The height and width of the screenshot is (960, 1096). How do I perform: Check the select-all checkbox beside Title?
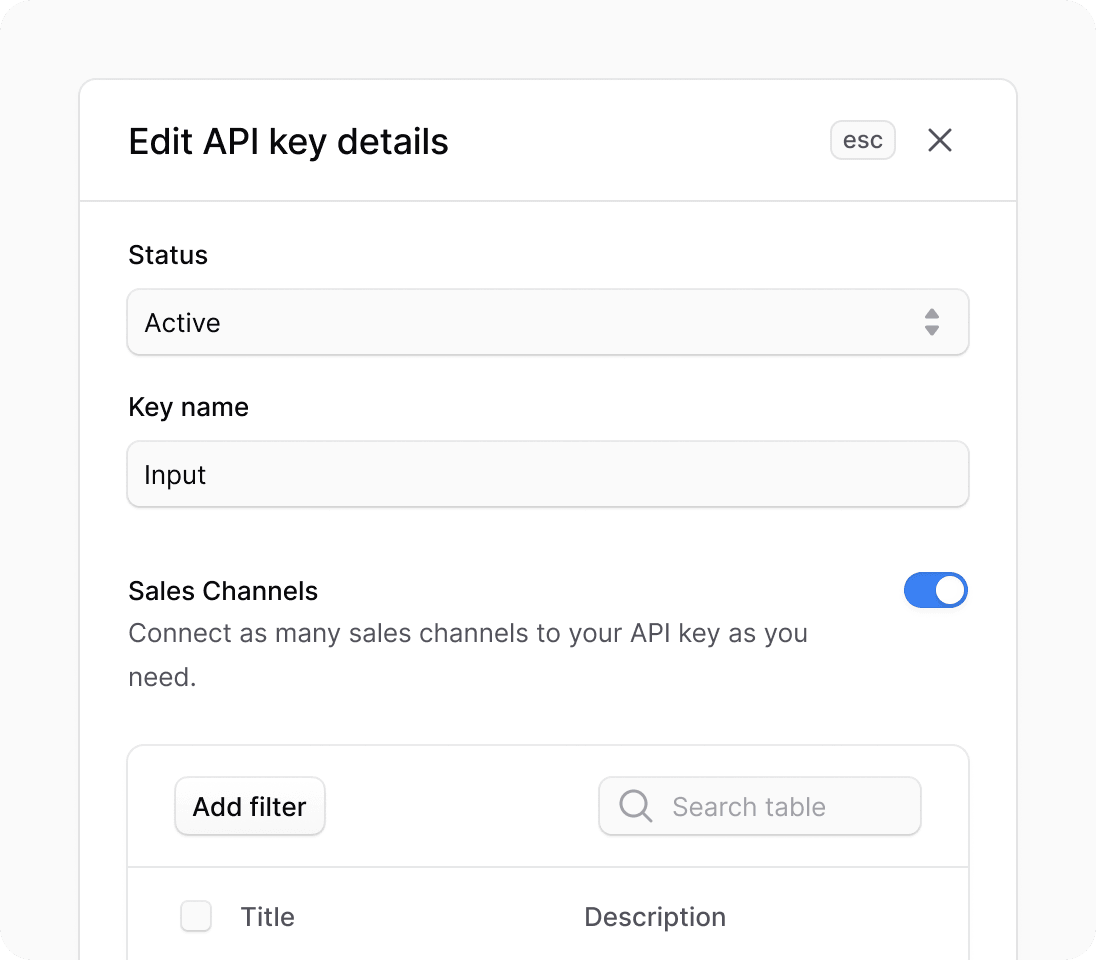click(196, 916)
